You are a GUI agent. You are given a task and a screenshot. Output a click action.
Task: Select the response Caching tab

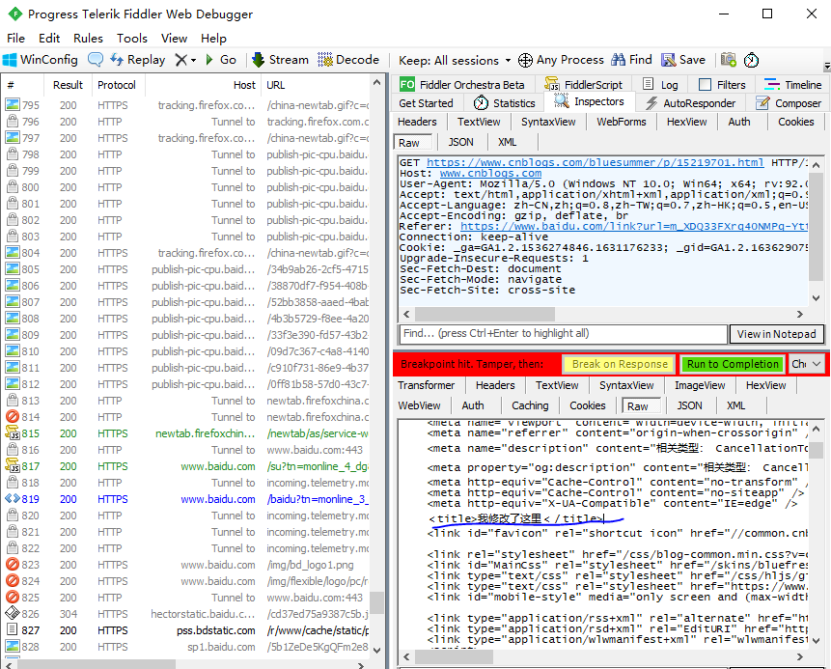point(530,406)
